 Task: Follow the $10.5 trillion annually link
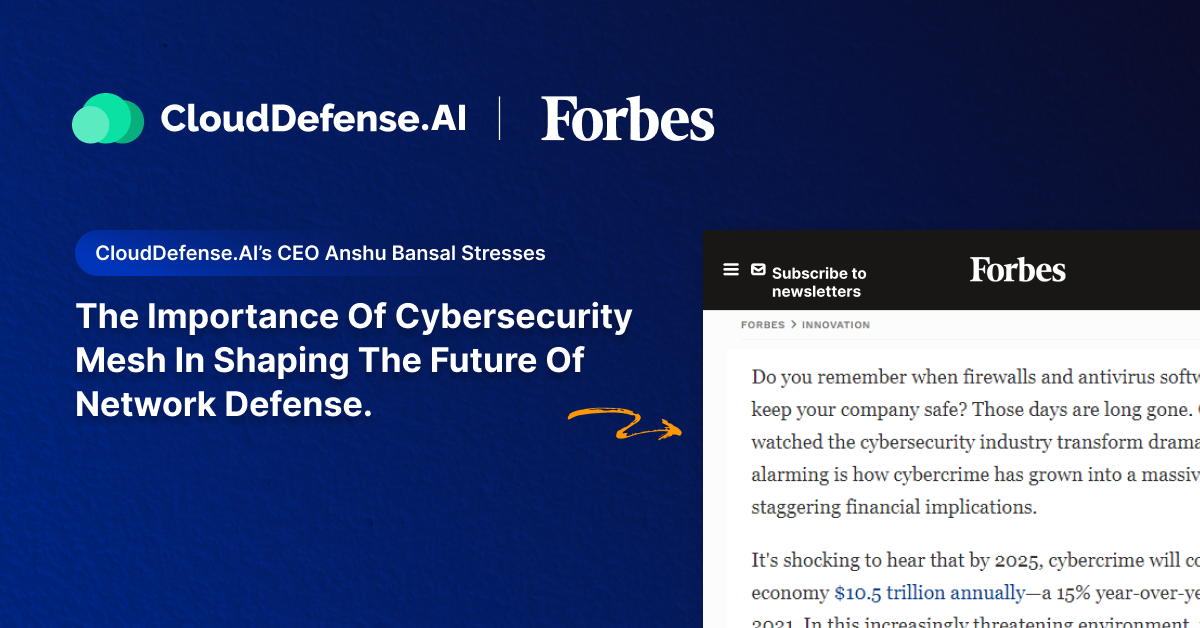coord(929,593)
